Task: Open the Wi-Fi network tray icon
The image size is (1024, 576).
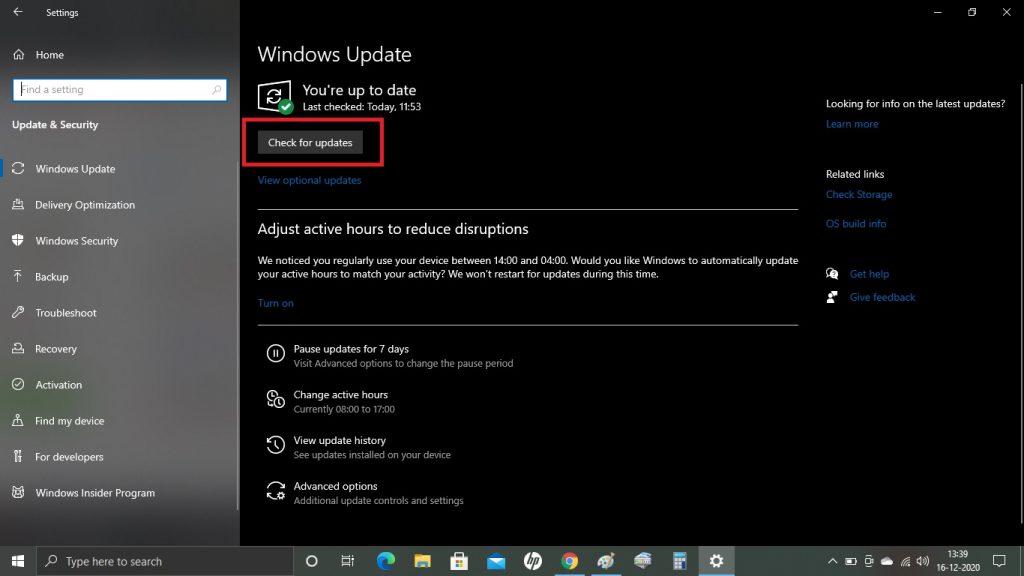Action: click(905, 561)
